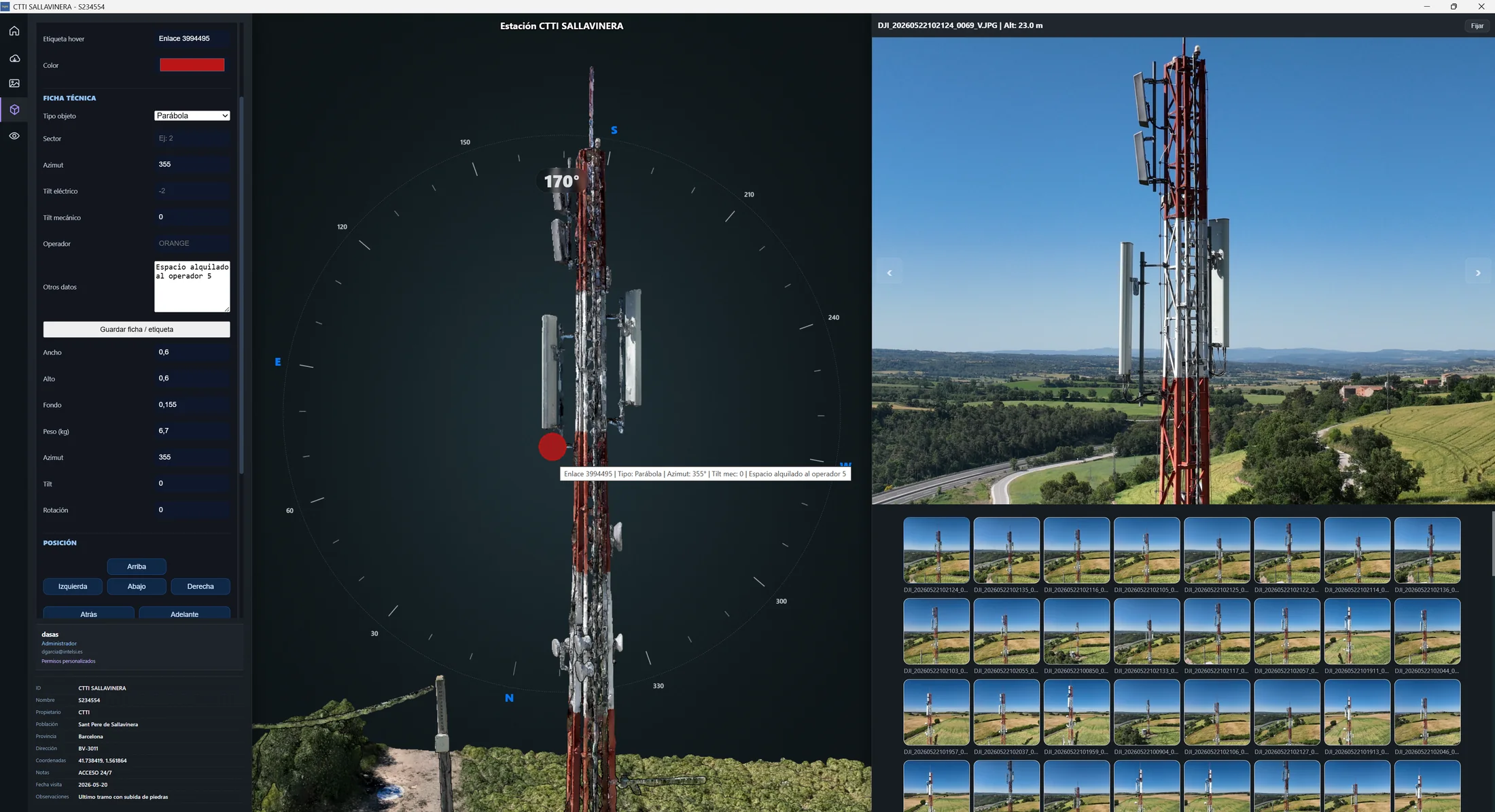1495x812 pixels.
Task: Open thumbnail DJI_20260522100904_0...
Action: point(1146,712)
